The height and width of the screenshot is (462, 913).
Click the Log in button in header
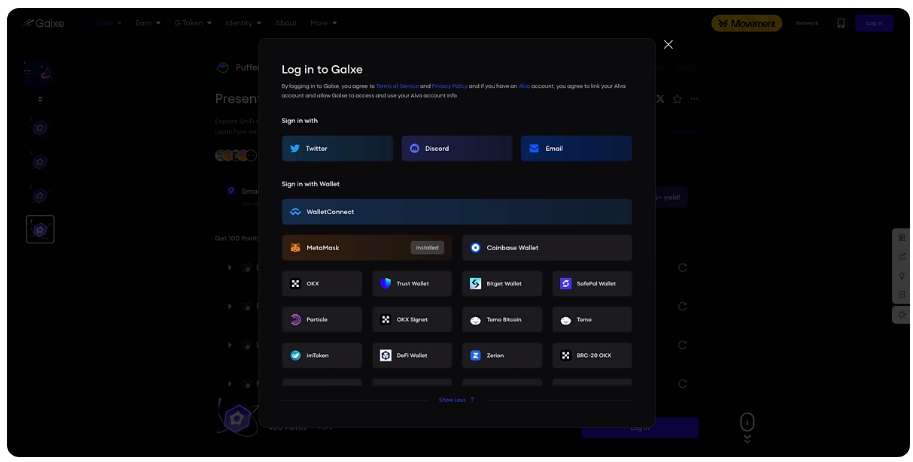874,23
